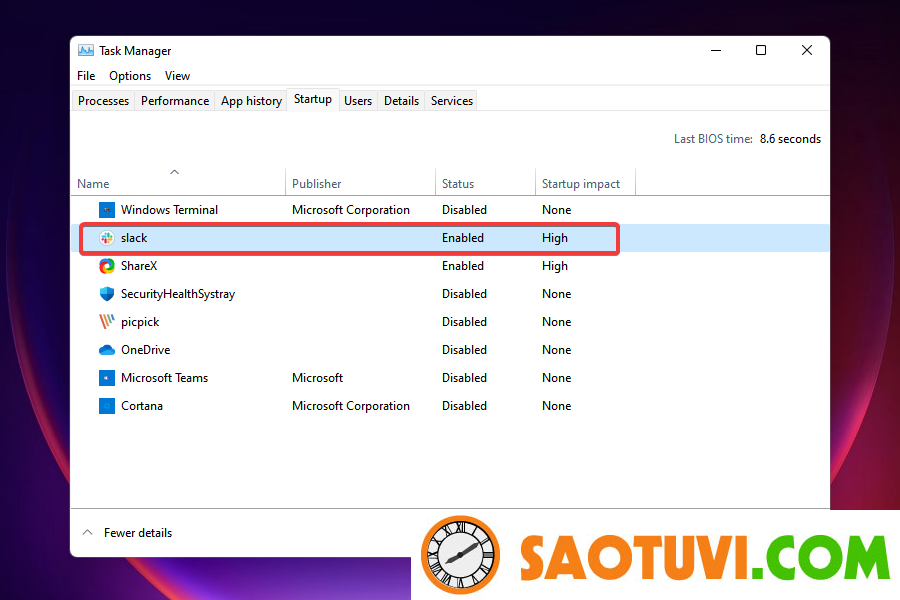
Task: Click the Microsoft Teams icon
Action: [107, 378]
